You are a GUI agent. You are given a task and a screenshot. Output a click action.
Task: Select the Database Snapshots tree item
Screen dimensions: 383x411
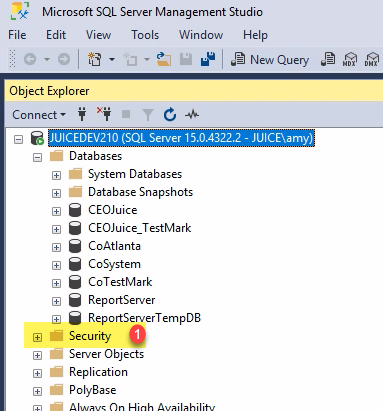pos(140,192)
